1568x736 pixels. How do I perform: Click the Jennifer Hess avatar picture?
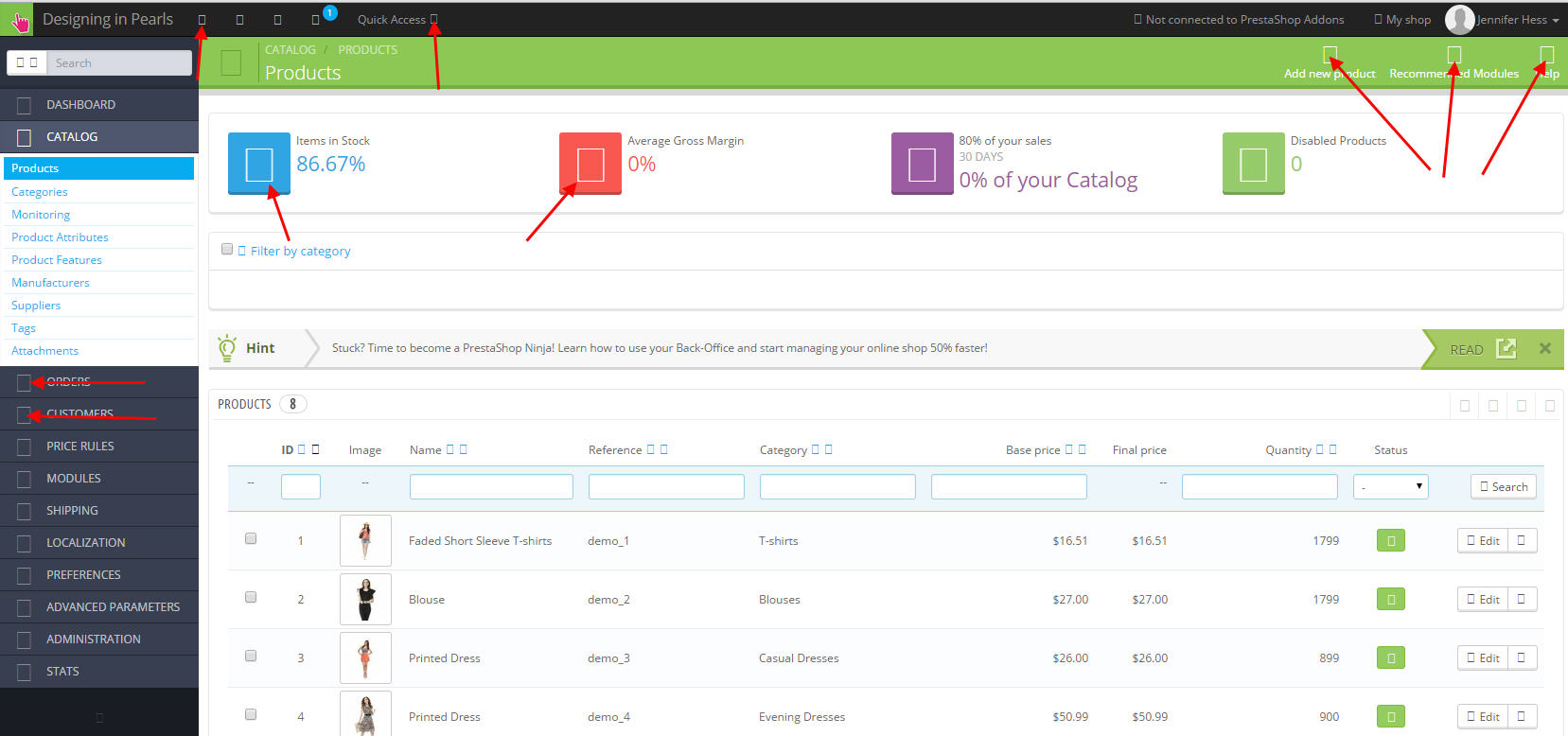click(x=1459, y=19)
